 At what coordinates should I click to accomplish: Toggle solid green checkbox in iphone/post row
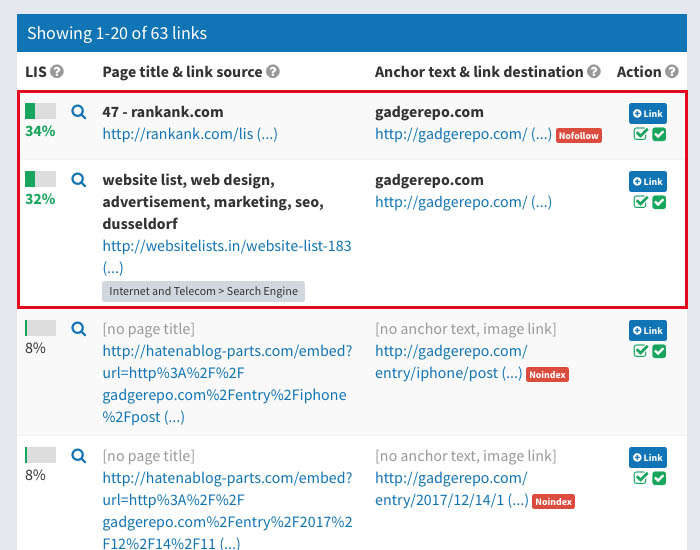click(x=659, y=351)
